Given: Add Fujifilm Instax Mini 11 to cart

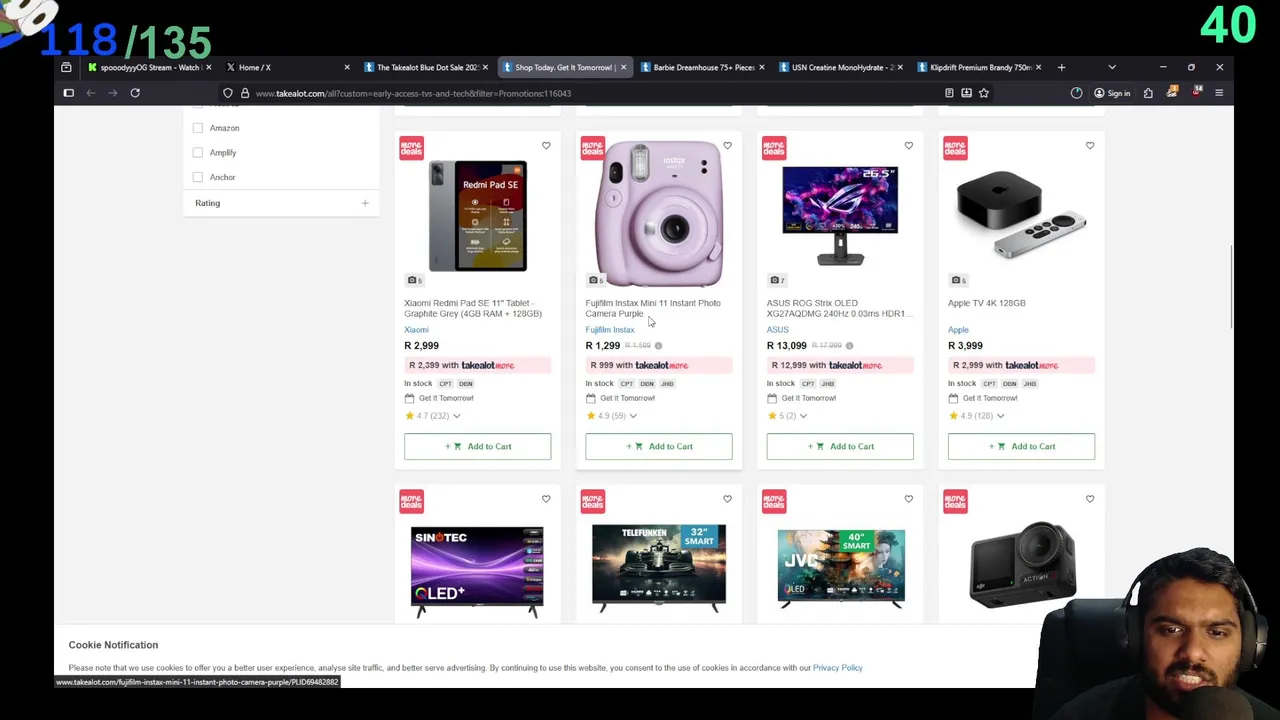Looking at the screenshot, I should [x=659, y=447].
